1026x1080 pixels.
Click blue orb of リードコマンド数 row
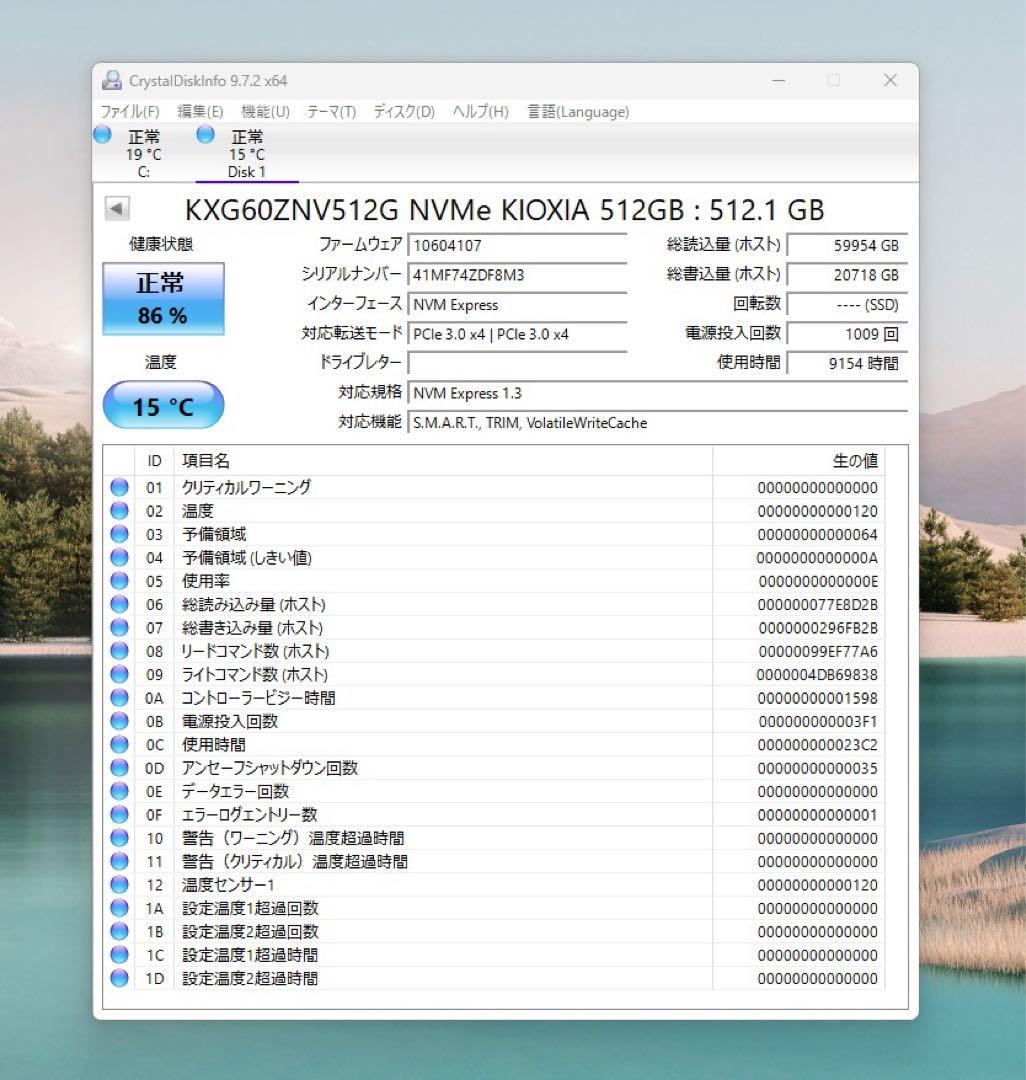(x=119, y=651)
